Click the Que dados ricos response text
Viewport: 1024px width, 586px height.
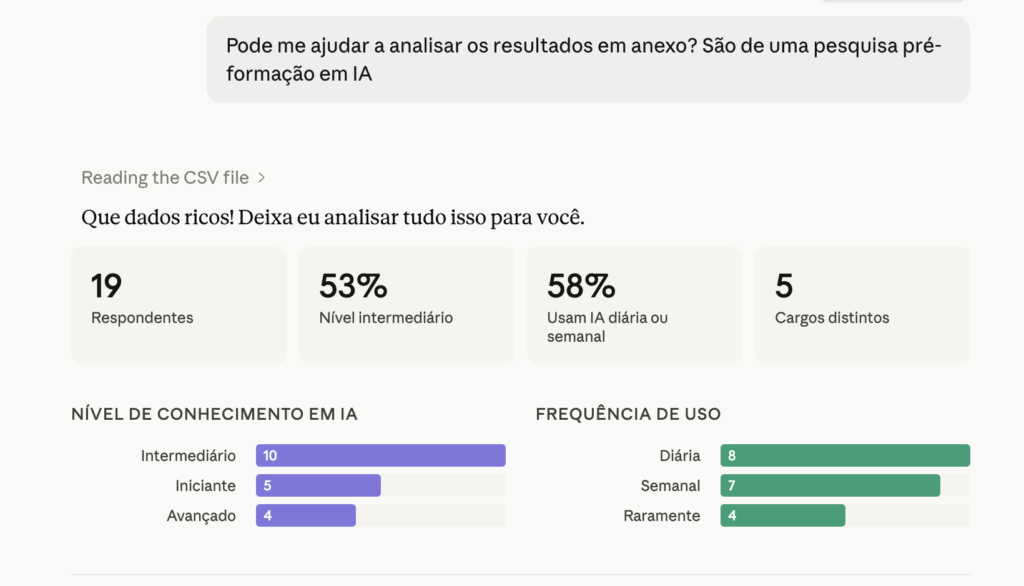click(332, 217)
